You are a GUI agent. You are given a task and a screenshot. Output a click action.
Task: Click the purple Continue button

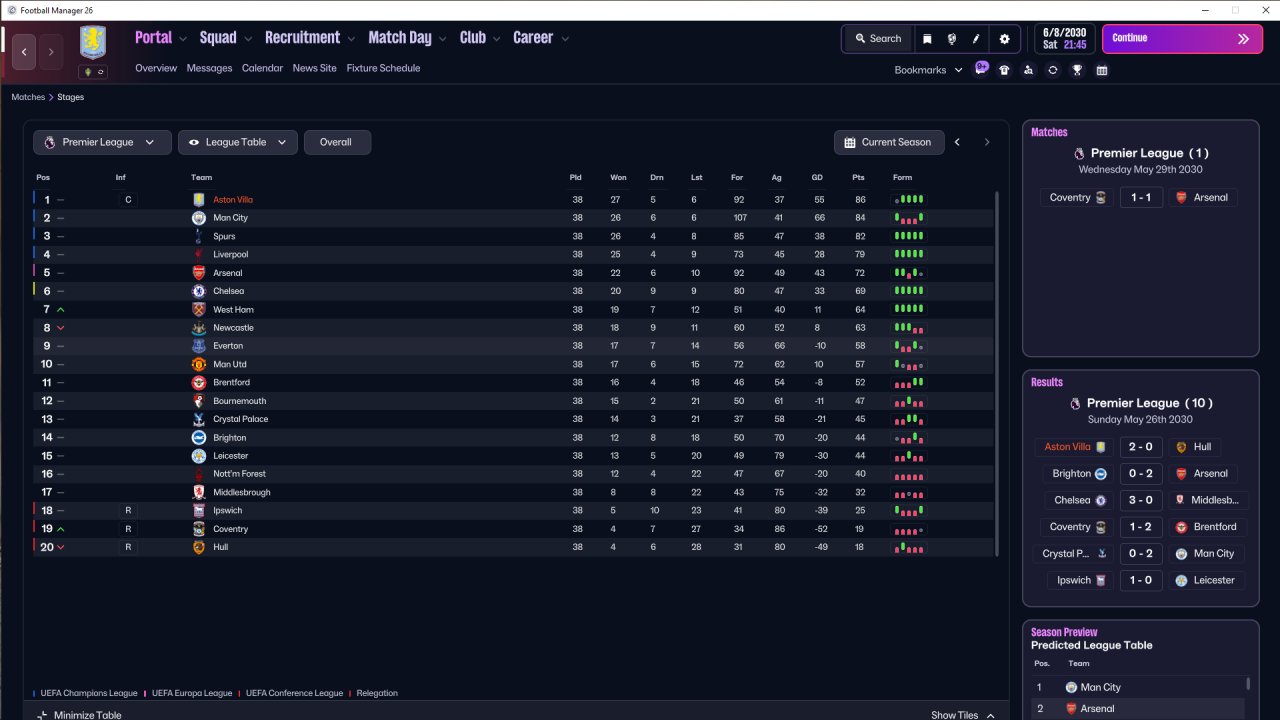tap(1182, 39)
